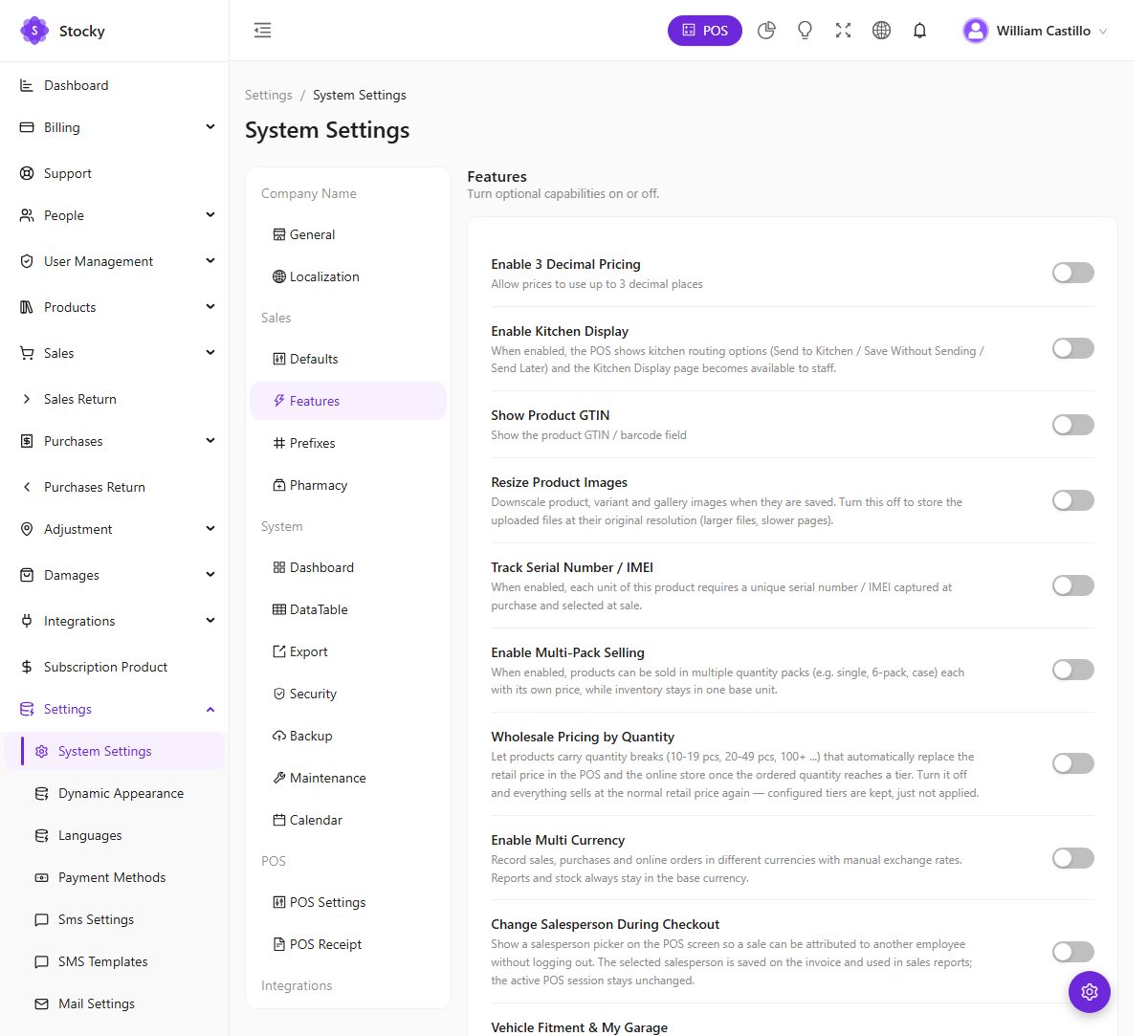
Task: Expand the Products submenu chevron
Action: pyautogui.click(x=210, y=306)
